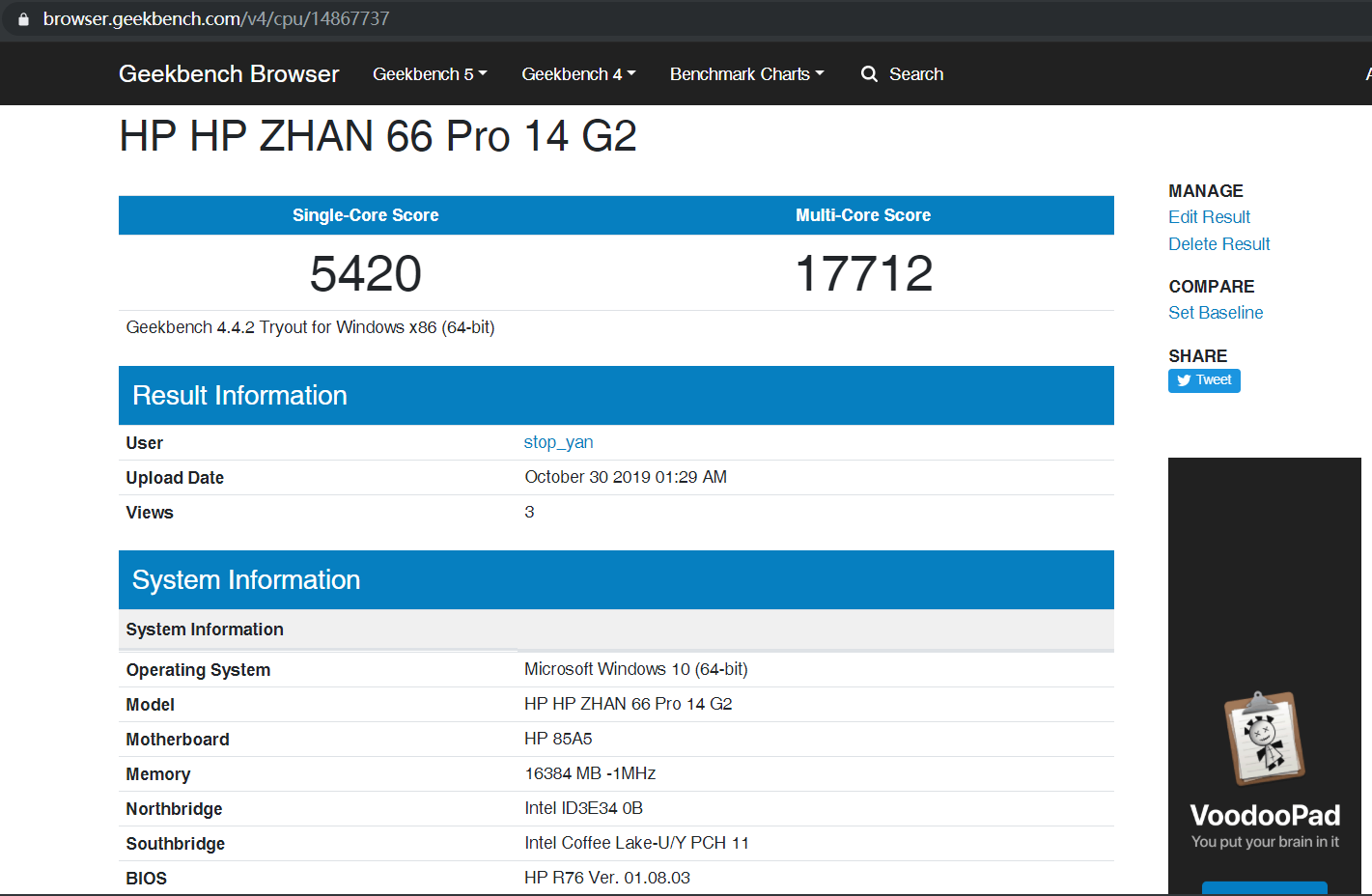Click the COMPARE sidebar heading

tap(1212, 287)
